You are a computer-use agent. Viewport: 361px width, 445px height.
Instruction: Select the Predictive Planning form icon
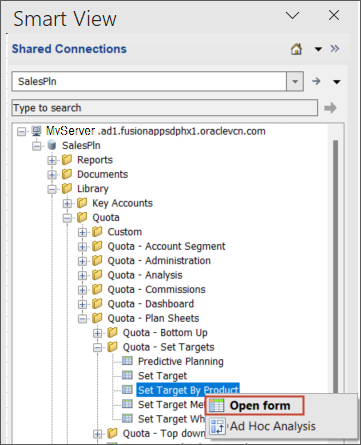[x=127, y=361]
